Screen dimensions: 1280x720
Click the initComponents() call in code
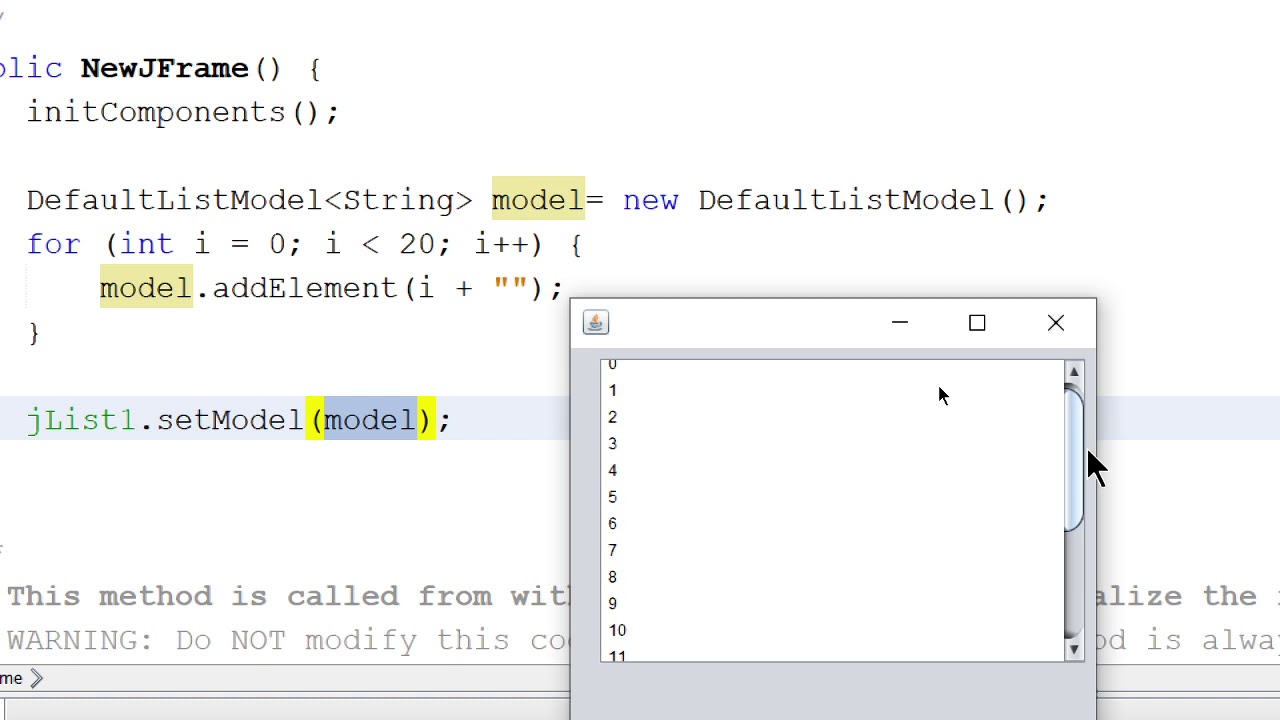(183, 112)
